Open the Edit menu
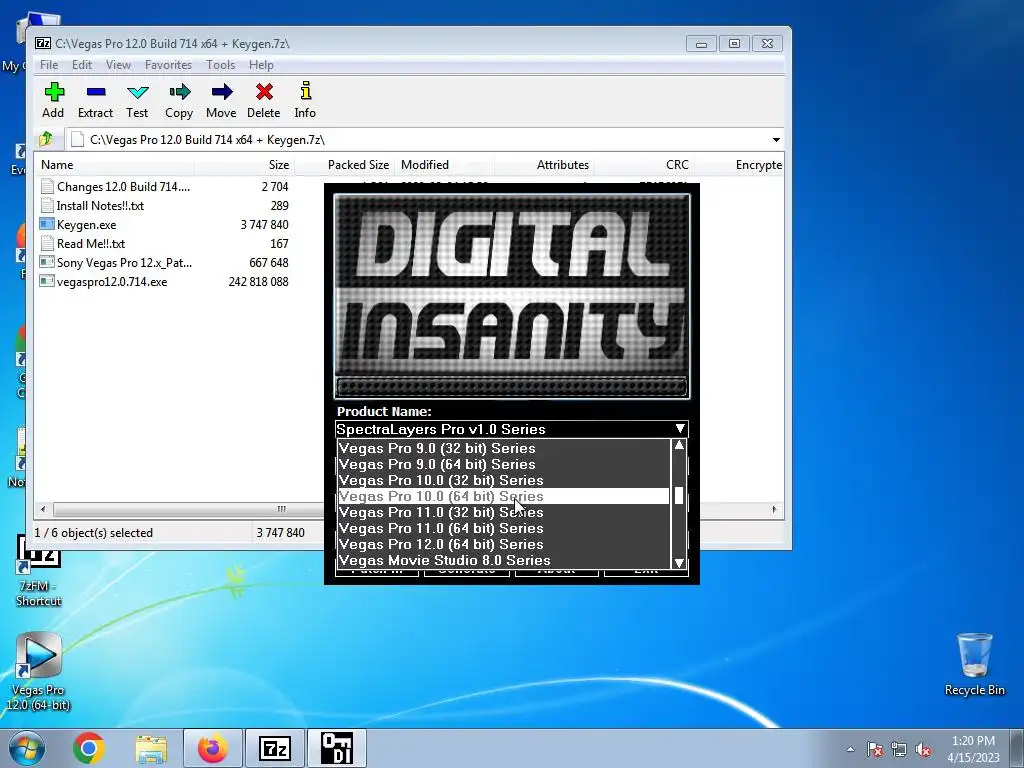1024x768 pixels. coord(82,65)
